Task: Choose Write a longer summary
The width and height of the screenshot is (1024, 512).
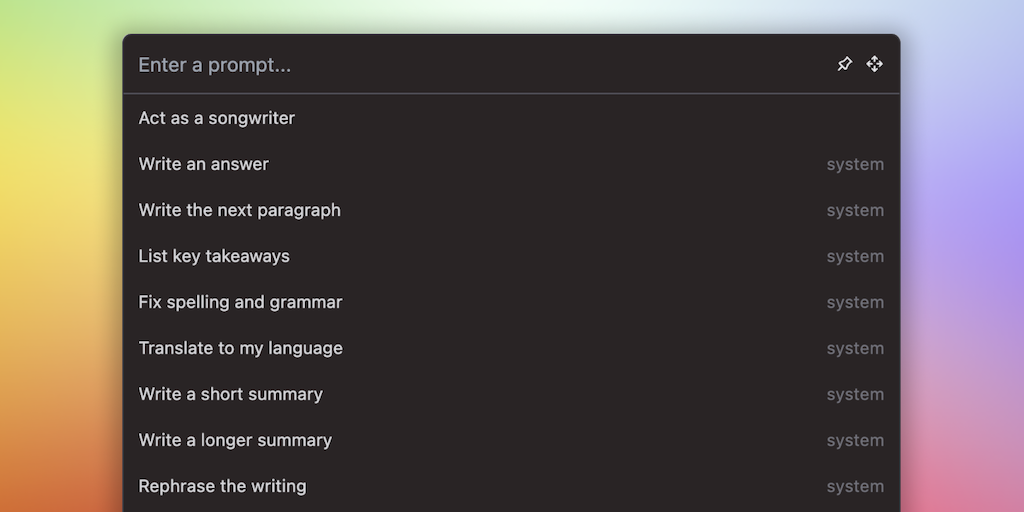Action: [235, 440]
